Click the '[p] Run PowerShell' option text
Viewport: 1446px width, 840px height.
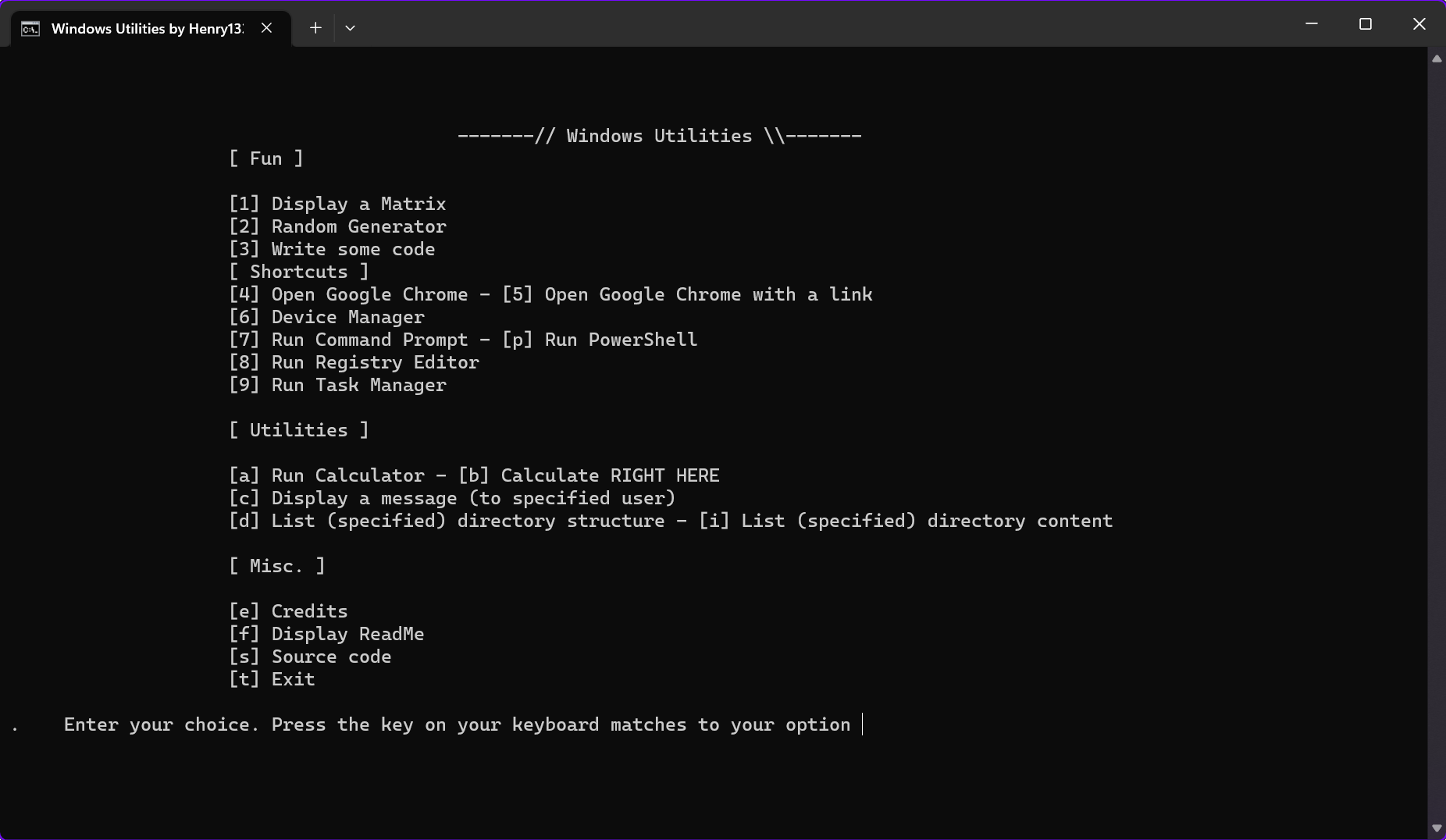coord(600,340)
